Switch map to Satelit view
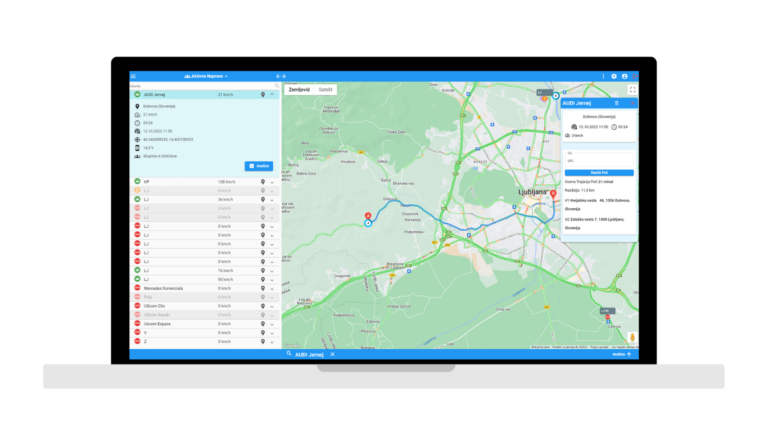This screenshot has height=432, width=768. pyautogui.click(x=325, y=89)
